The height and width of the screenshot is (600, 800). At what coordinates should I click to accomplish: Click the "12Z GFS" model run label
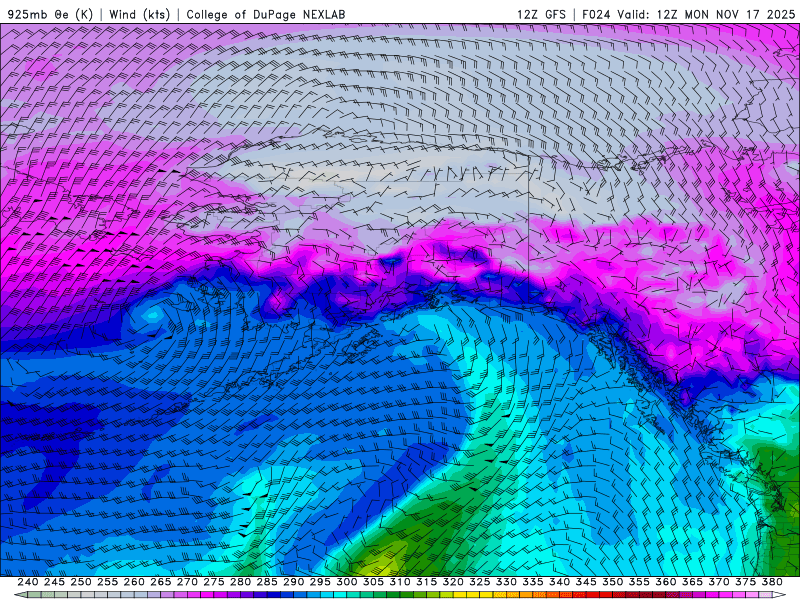[541, 14]
